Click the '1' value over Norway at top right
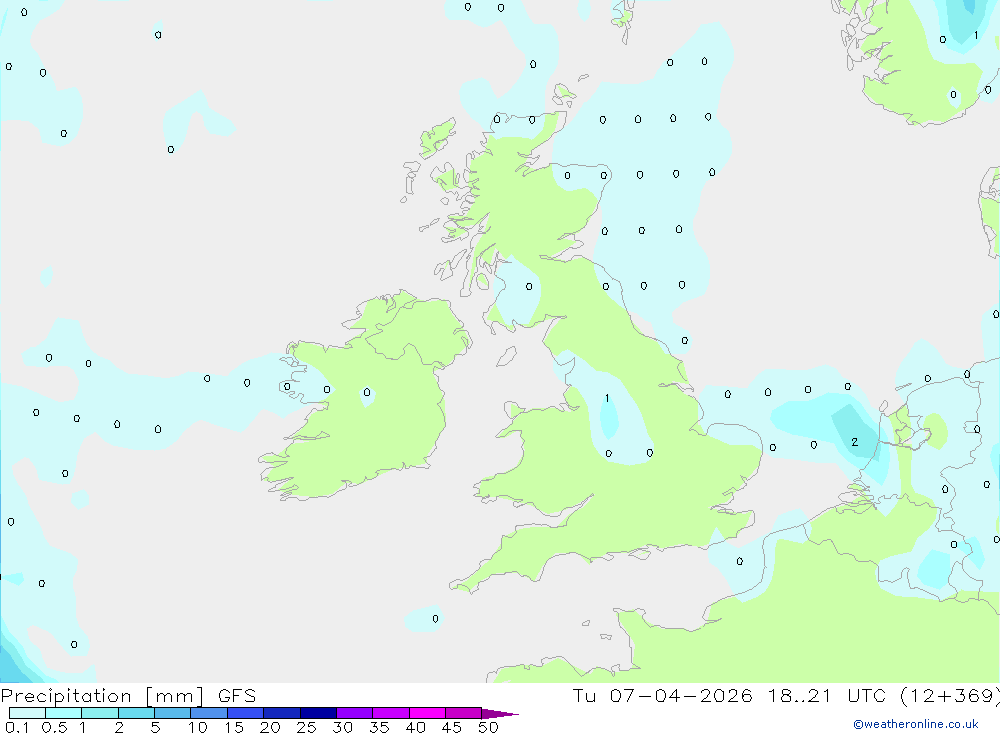The width and height of the screenshot is (1000, 733). pos(976,36)
